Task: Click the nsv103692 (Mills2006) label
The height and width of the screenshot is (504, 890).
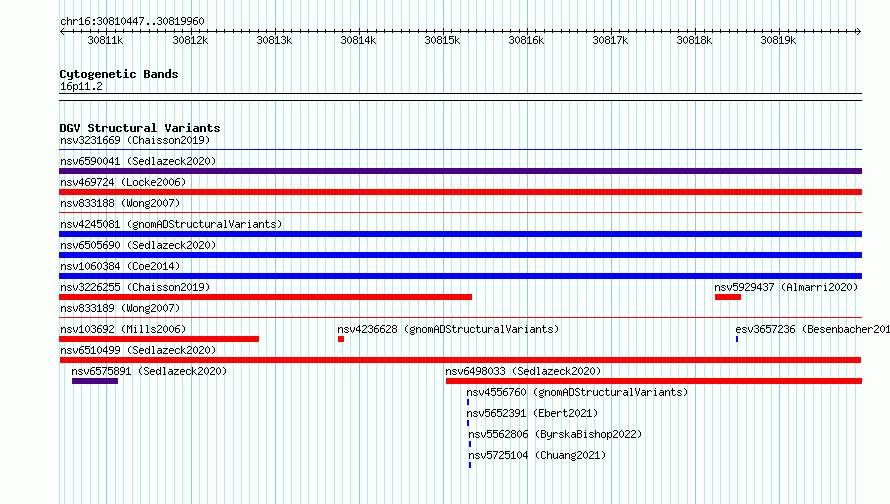Action: click(123, 329)
